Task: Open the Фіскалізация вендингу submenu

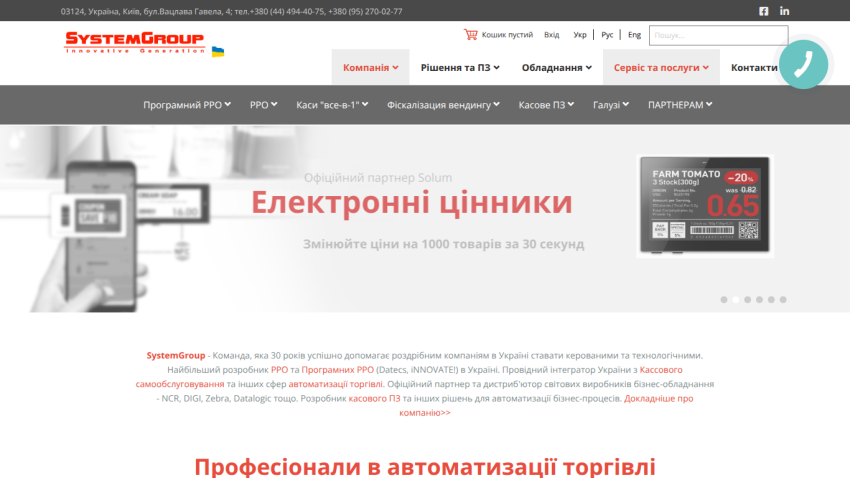Action: (443, 105)
